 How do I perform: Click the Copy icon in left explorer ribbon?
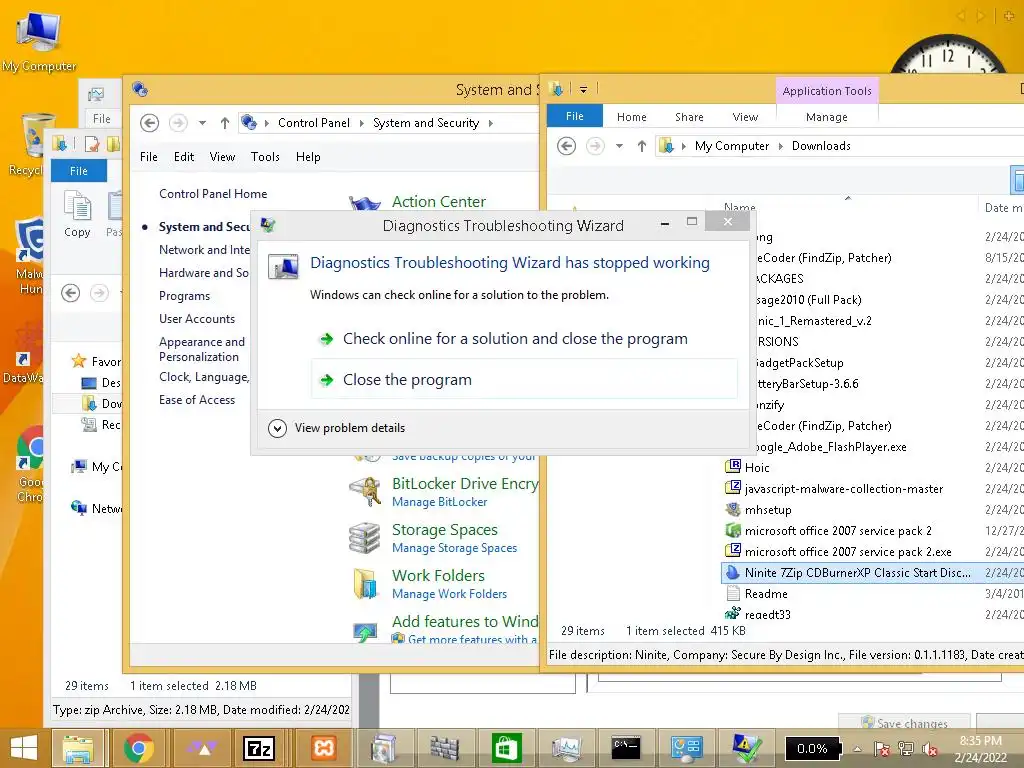(x=77, y=214)
